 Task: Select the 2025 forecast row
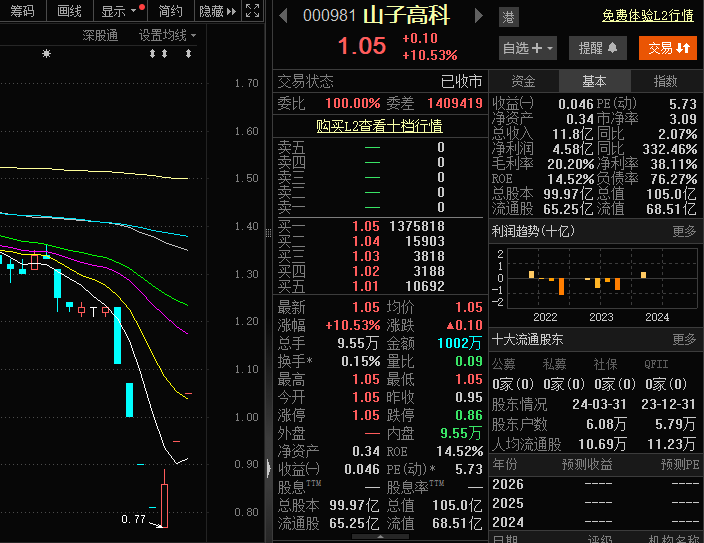(x=595, y=503)
